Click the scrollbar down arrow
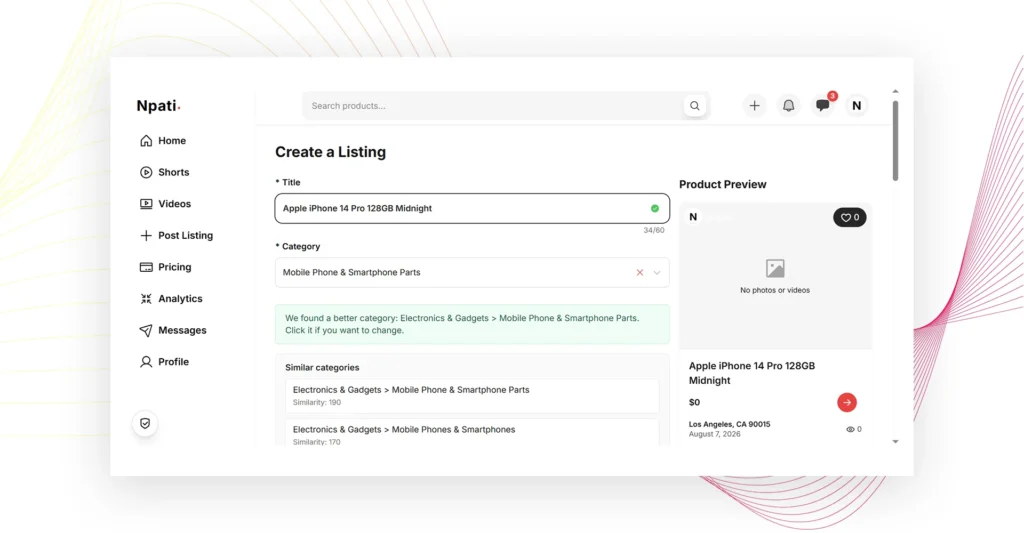This screenshot has width=1024, height=533. (895, 442)
